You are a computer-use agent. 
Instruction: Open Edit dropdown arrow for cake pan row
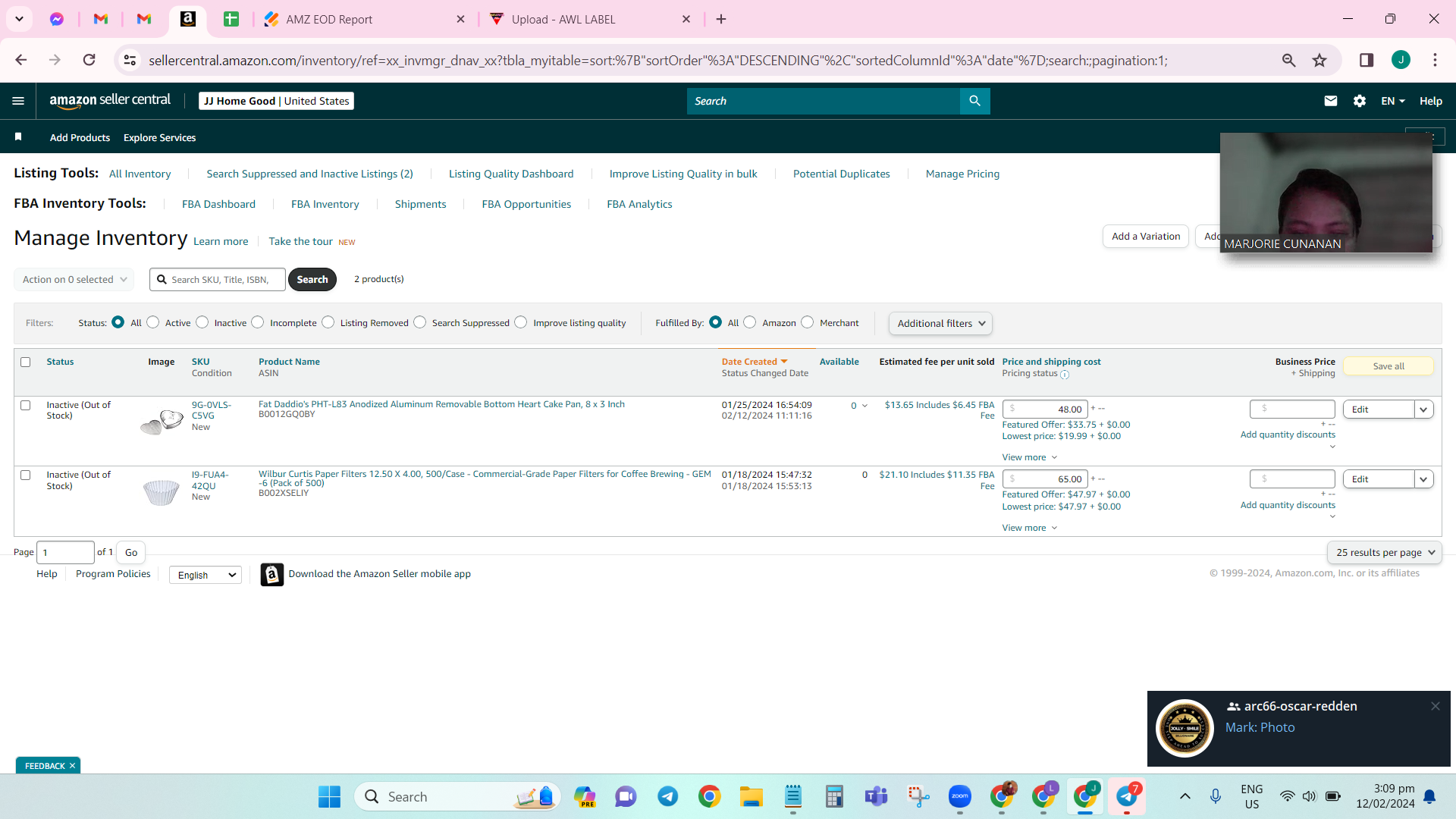1423,409
